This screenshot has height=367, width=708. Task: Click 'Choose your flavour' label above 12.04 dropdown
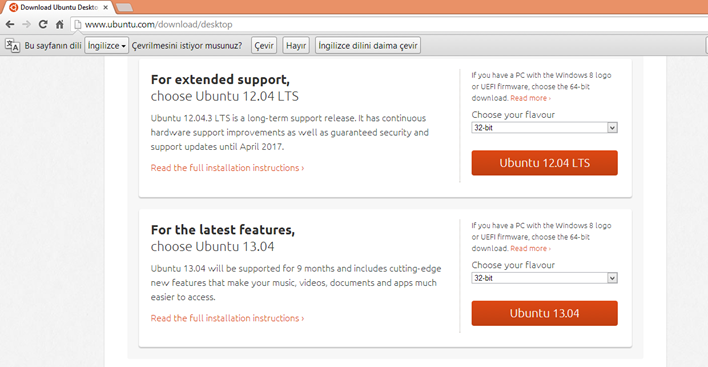[513, 115]
